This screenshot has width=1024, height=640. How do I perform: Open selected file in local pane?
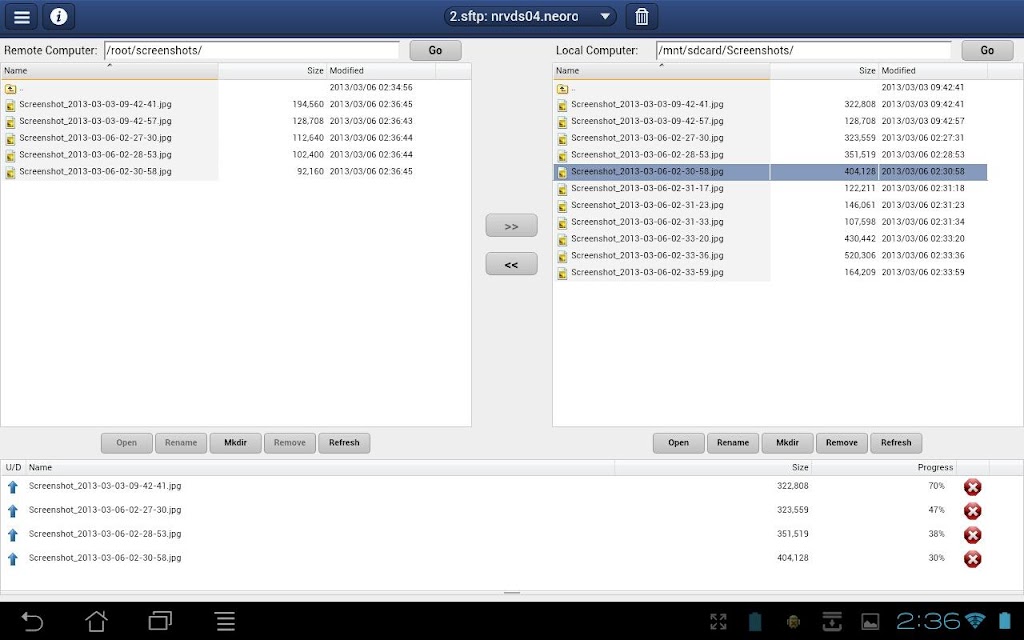point(679,443)
